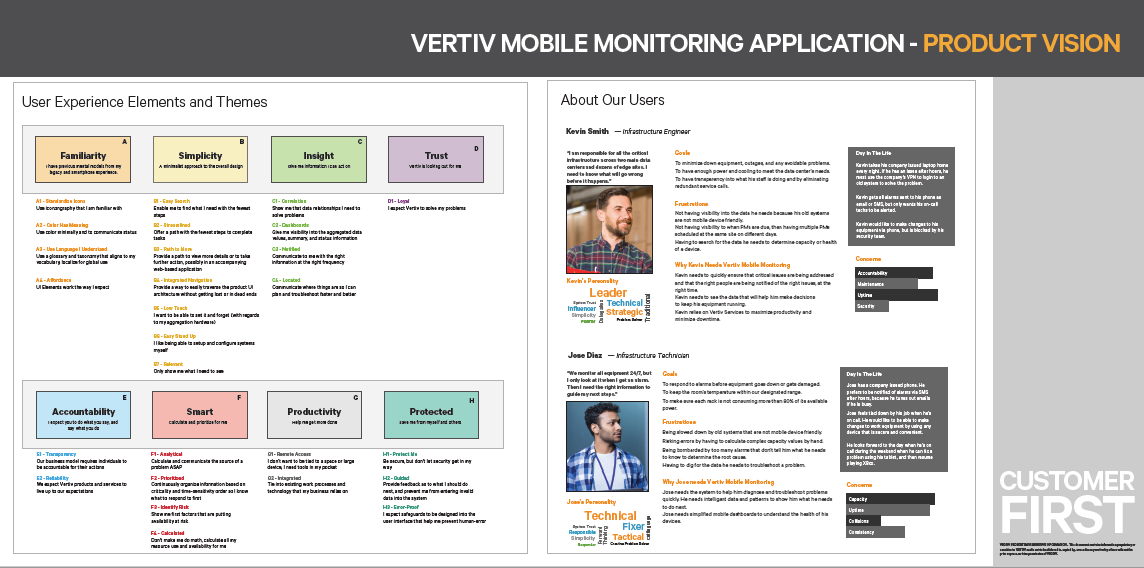The width and height of the screenshot is (1144, 568).
Task: Click the 'H2 - Guided' heading
Action: pos(395,478)
